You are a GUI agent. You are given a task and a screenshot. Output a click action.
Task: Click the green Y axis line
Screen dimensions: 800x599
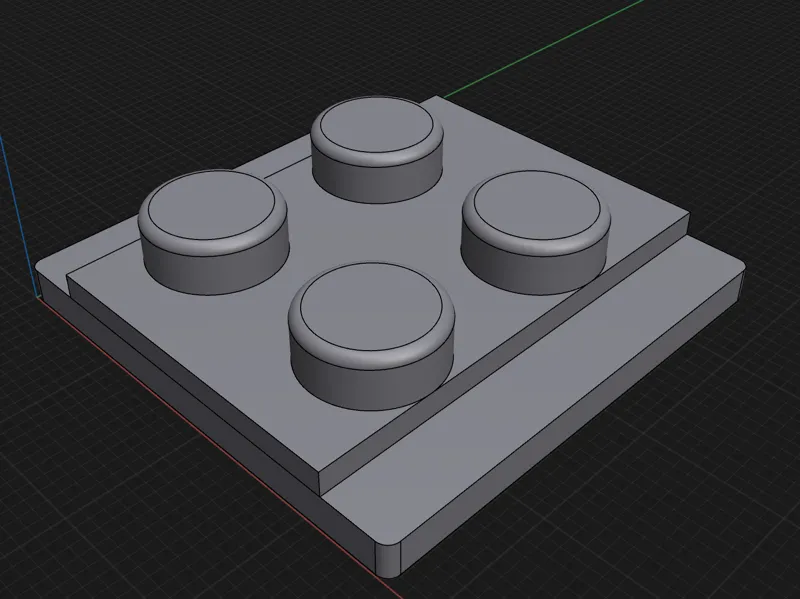543,50
